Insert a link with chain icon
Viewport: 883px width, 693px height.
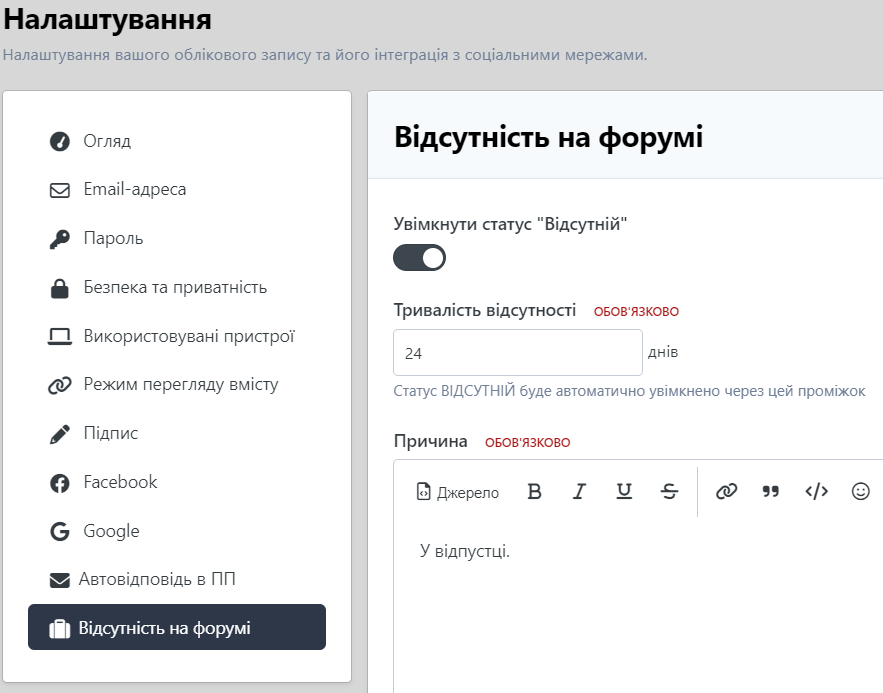click(x=726, y=492)
